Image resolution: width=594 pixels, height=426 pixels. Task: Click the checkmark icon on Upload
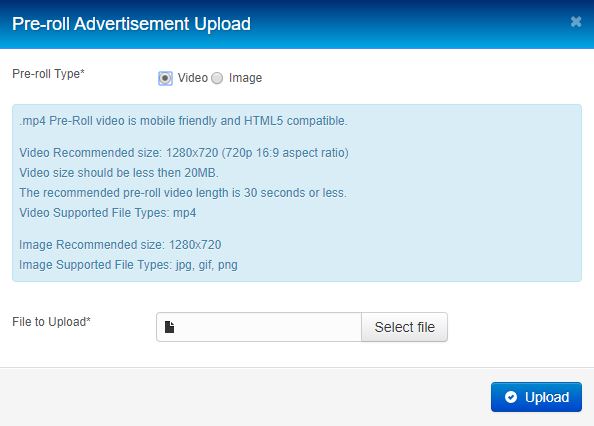coord(511,397)
